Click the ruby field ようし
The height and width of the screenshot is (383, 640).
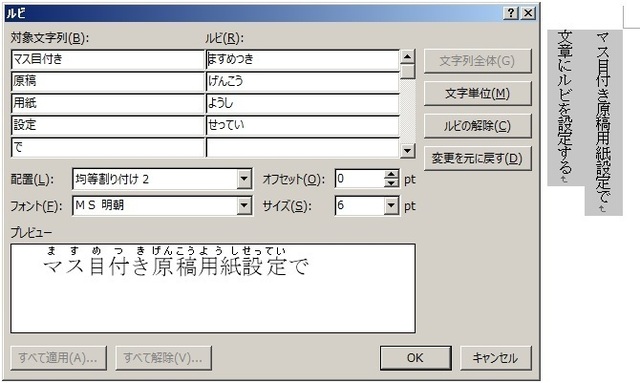(302, 104)
